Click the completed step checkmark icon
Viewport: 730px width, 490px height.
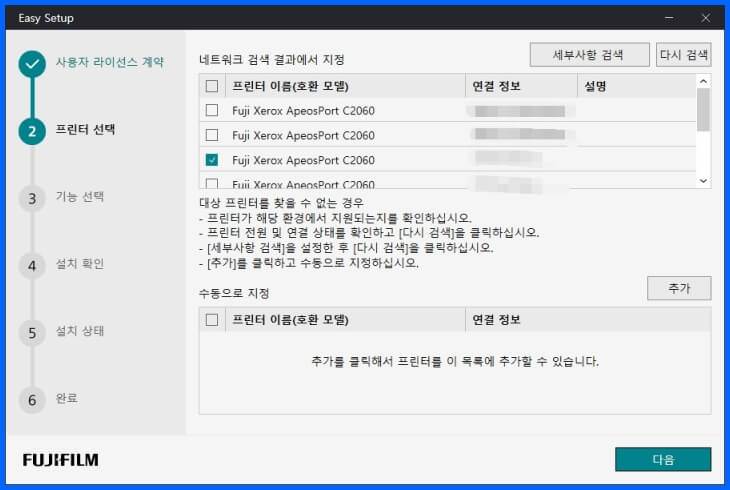(32, 64)
